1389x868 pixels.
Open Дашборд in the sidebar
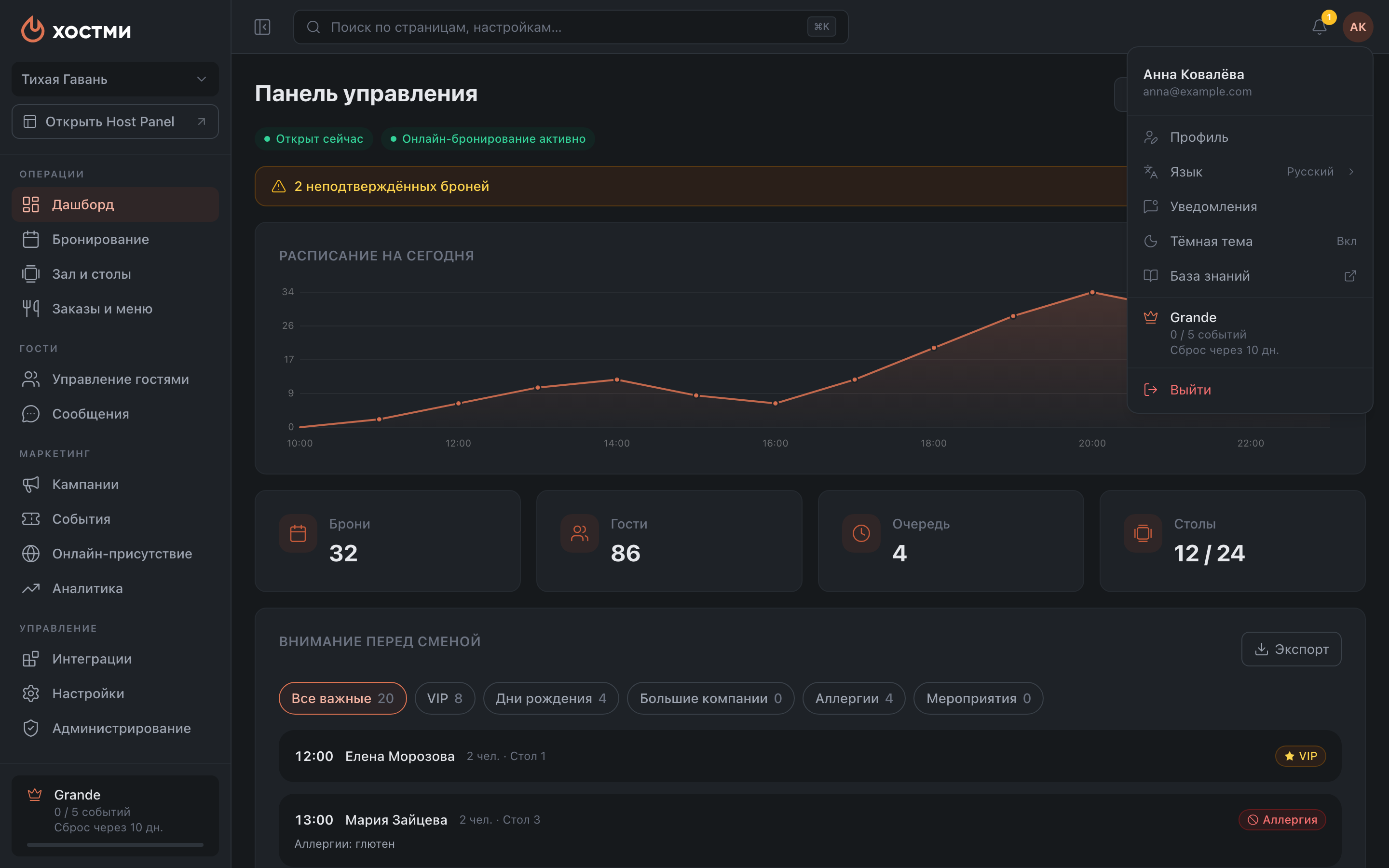[115, 204]
